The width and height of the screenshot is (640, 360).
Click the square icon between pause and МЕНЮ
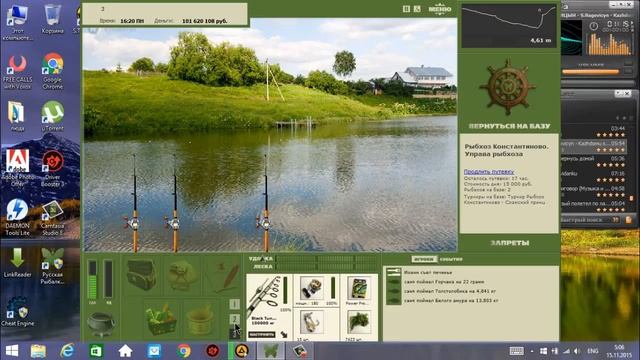417,9
